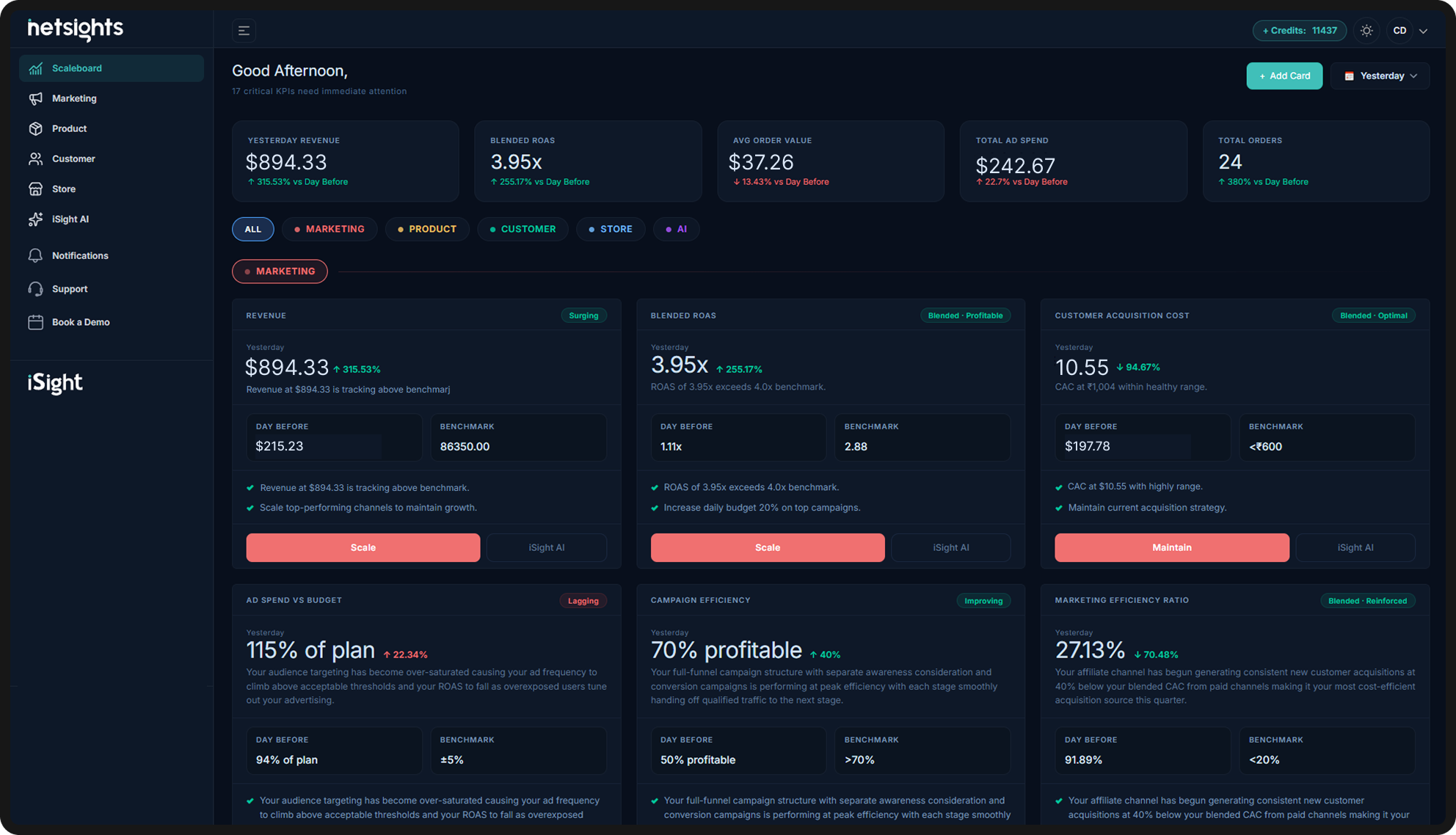Expand the account menu chevron

click(1423, 31)
